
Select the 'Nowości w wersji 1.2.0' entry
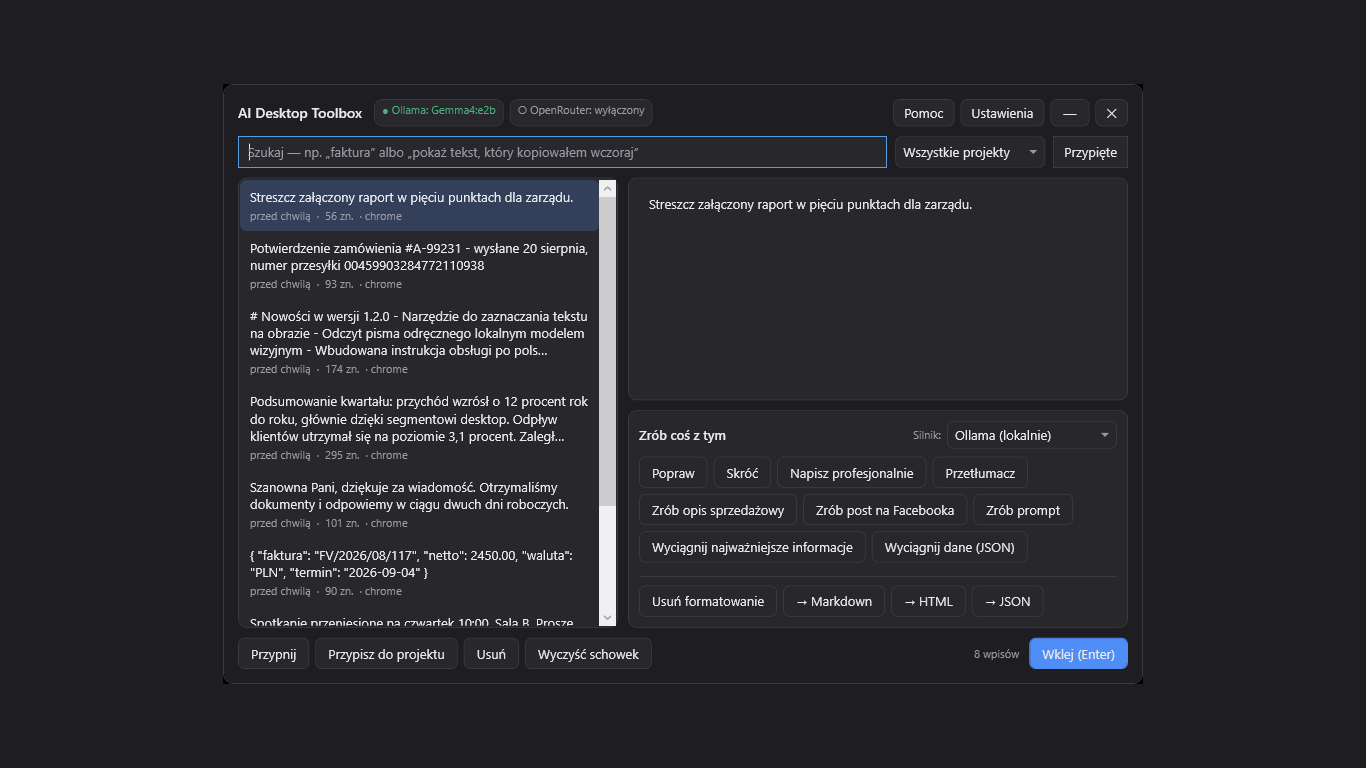(x=419, y=342)
